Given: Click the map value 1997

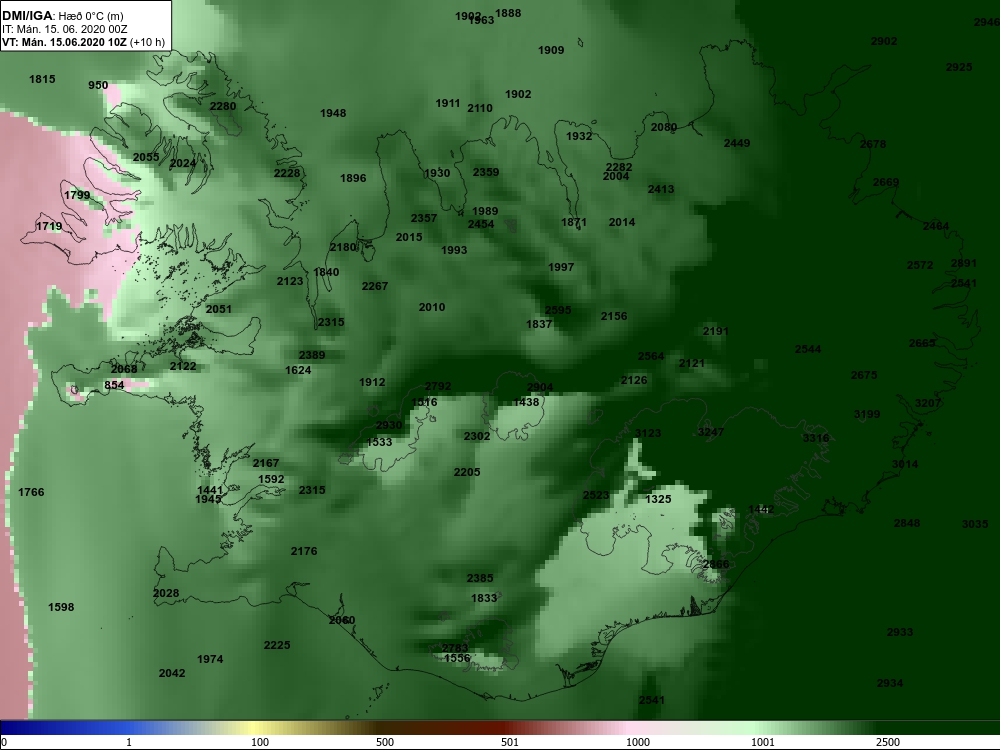Looking at the screenshot, I should click(561, 267).
